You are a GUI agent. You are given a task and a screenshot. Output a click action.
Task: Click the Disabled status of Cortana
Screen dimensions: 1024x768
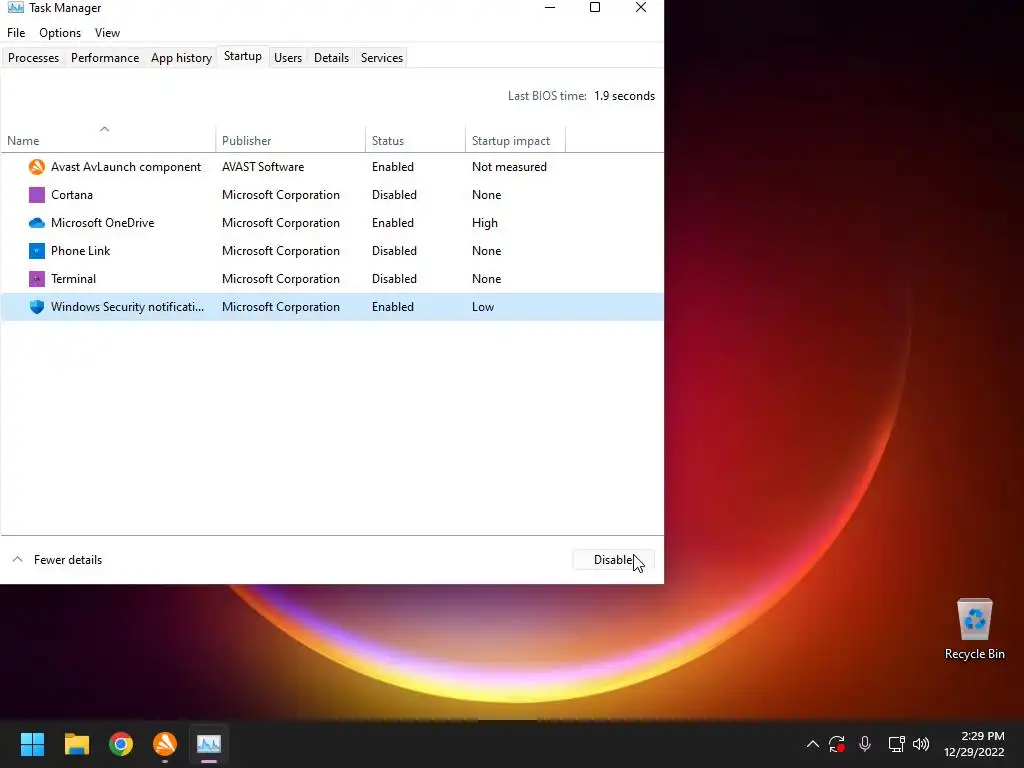tap(394, 195)
